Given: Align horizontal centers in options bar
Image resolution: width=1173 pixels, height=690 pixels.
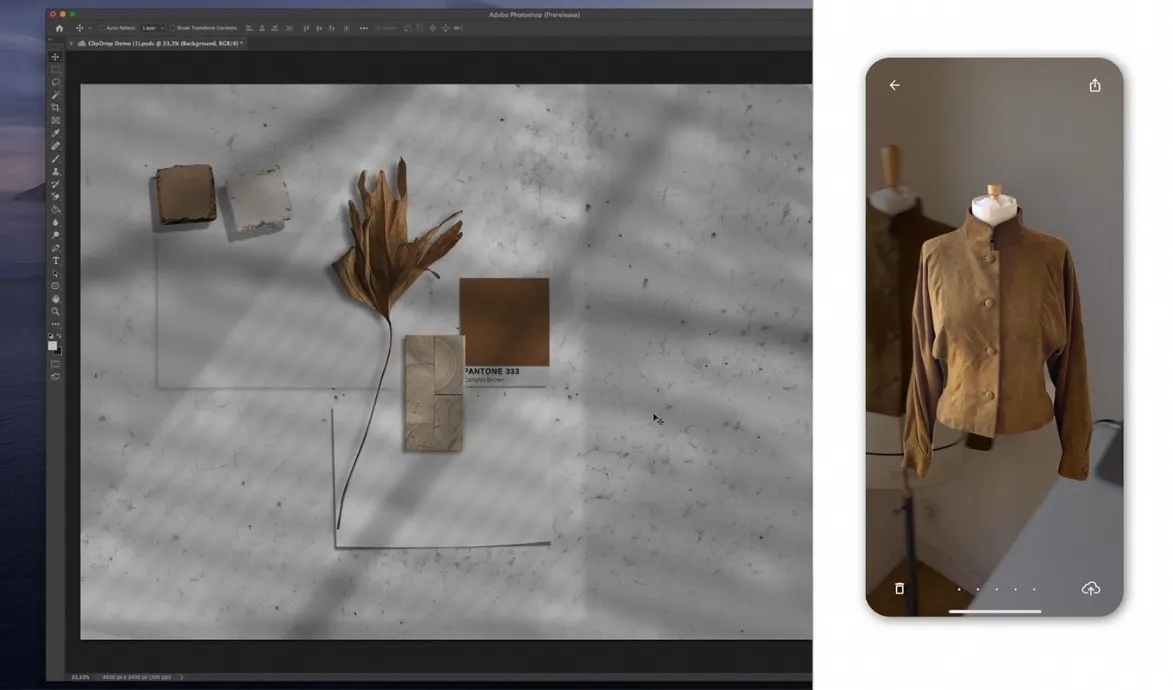Looking at the screenshot, I should [x=262, y=28].
